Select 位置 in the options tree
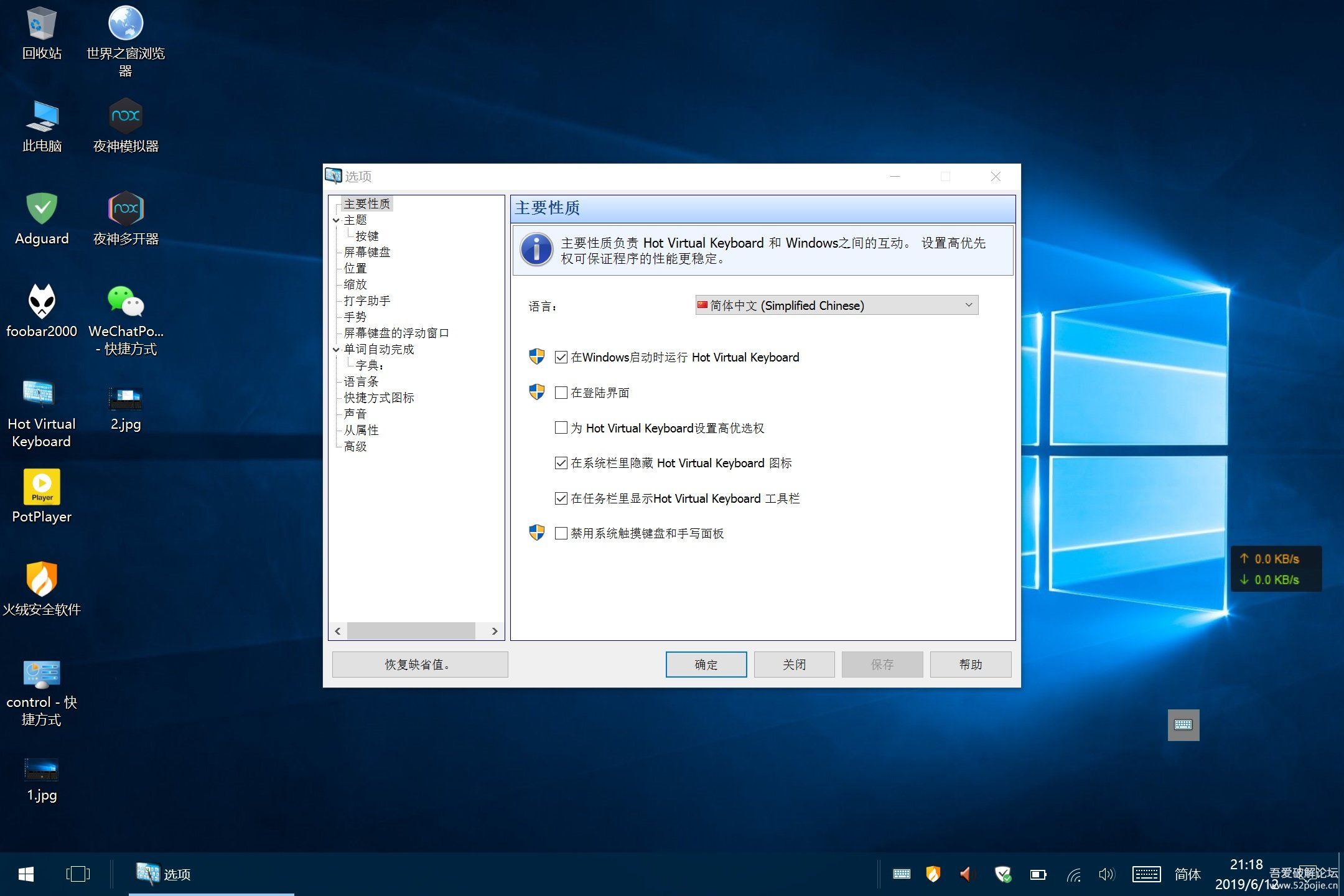Image resolution: width=1344 pixels, height=896 pixels. coord(355,269)
